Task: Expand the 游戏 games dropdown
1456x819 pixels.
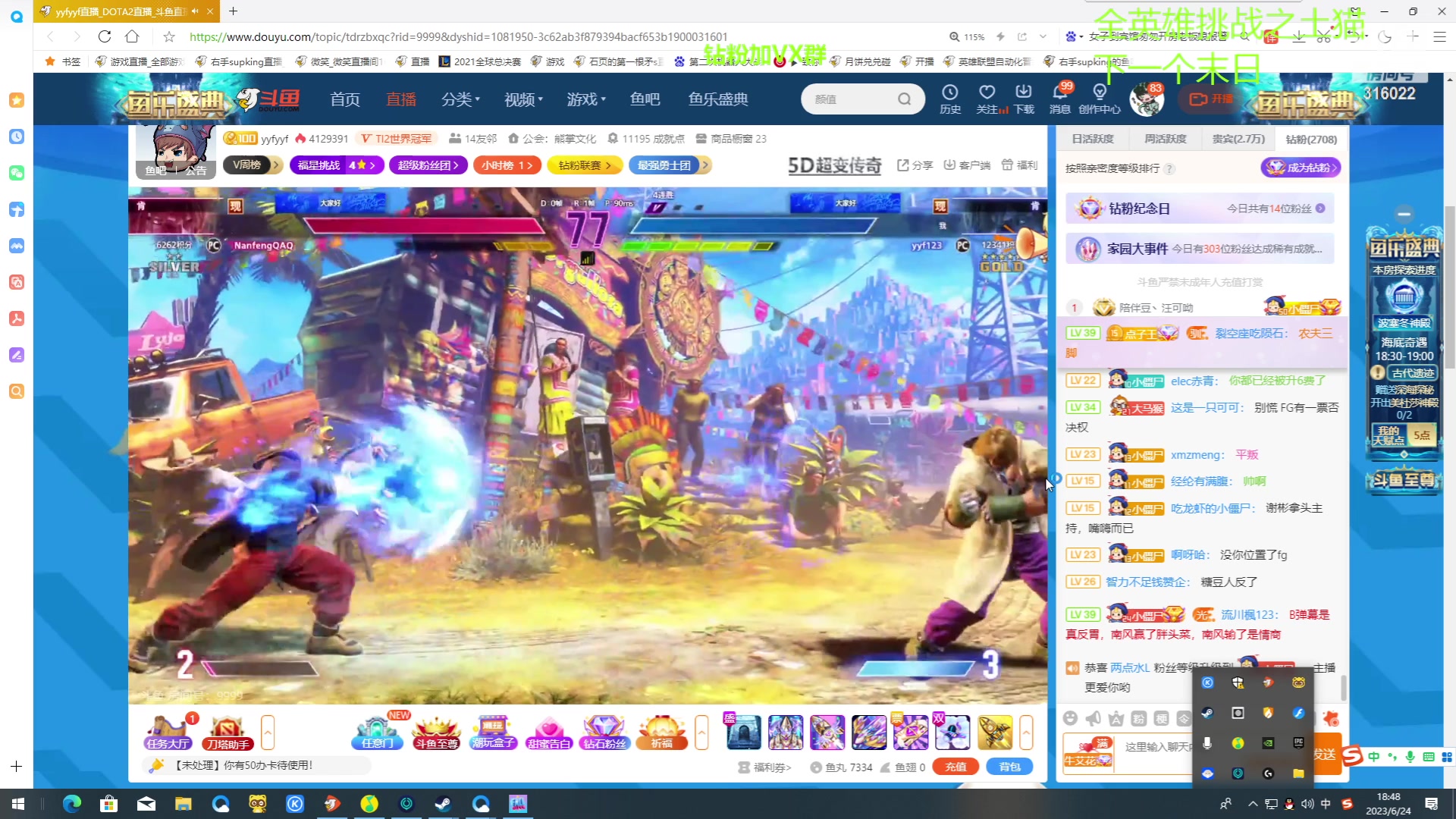Action: point(586,99)
